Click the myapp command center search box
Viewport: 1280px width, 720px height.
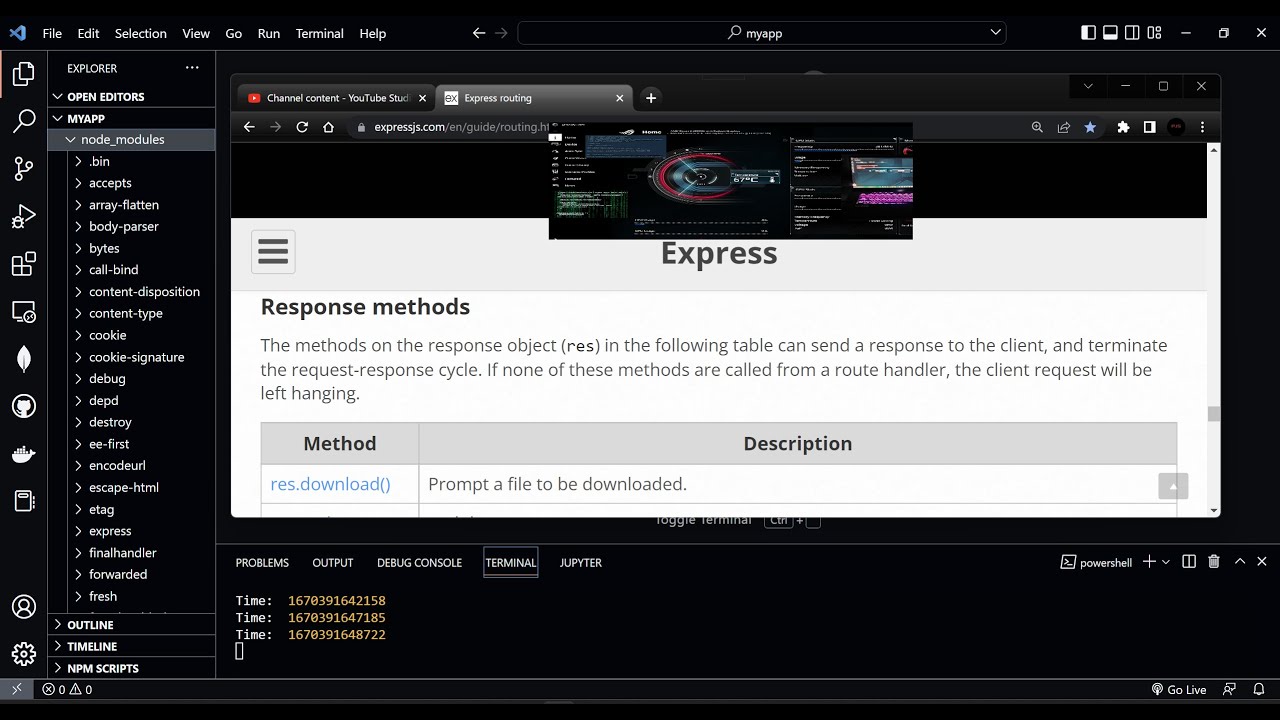pyautogui.click(x=762, y=33)
